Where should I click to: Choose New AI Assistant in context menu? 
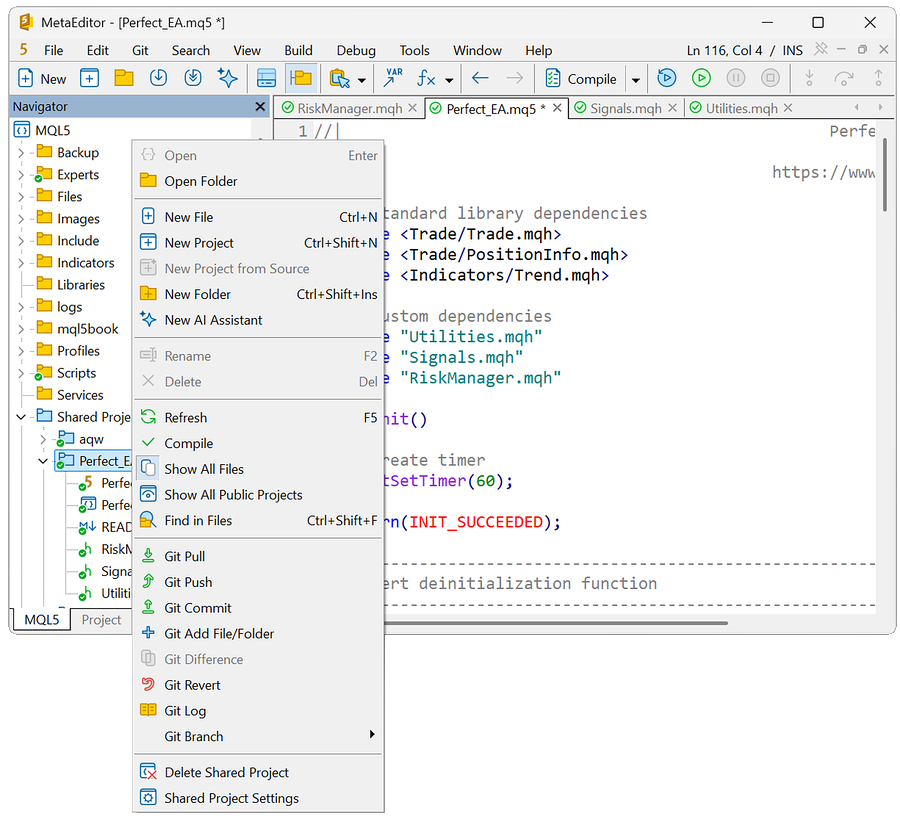click(x=258, y=320)
